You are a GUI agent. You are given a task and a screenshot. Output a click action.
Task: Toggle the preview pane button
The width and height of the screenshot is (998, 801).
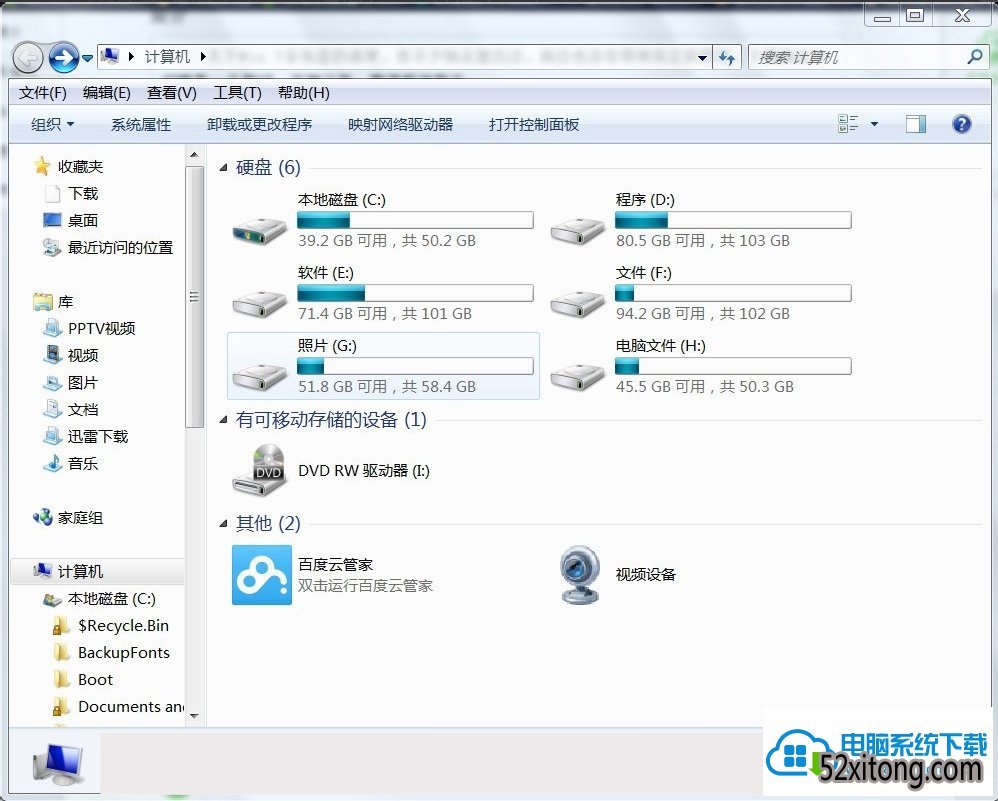(915, 124)
